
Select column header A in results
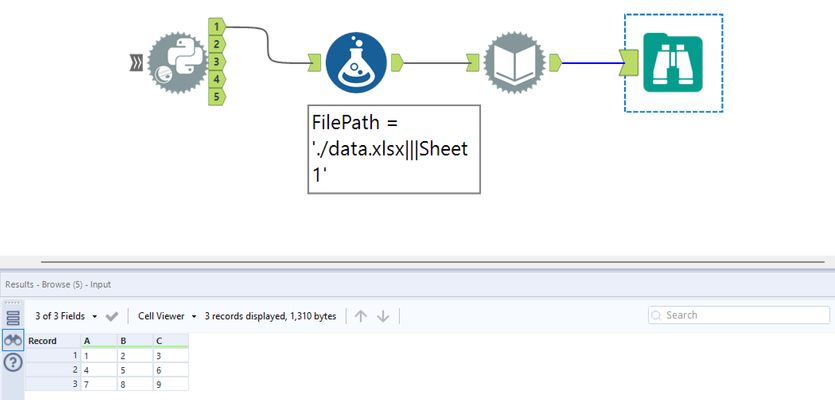coord(99,341)
